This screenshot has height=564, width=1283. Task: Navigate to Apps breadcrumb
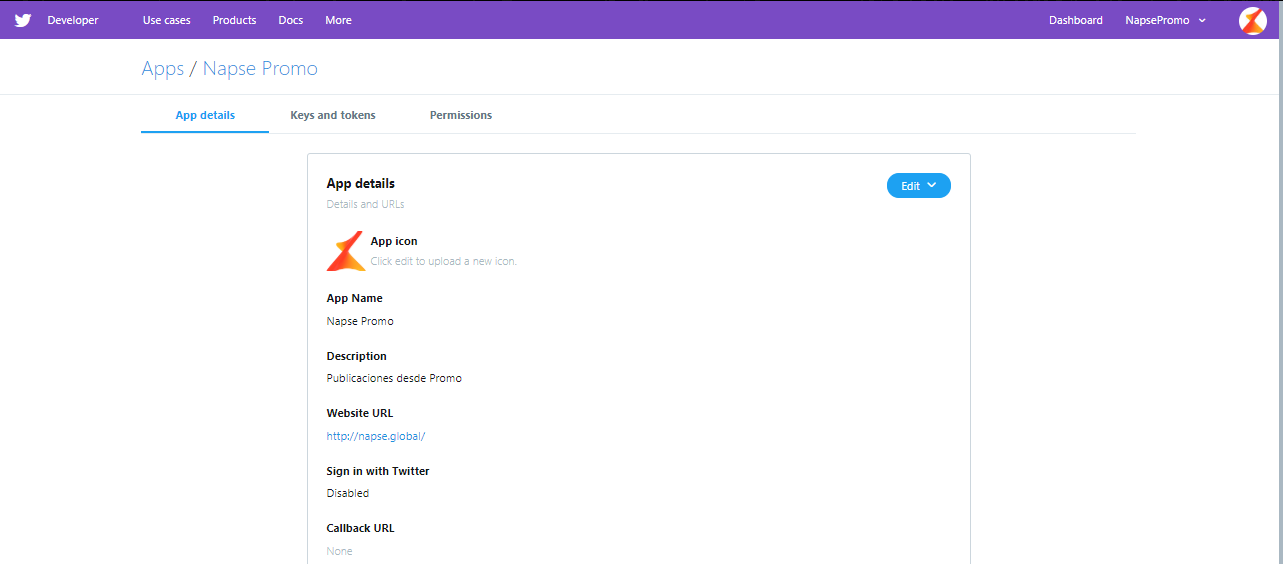(163, 69)
